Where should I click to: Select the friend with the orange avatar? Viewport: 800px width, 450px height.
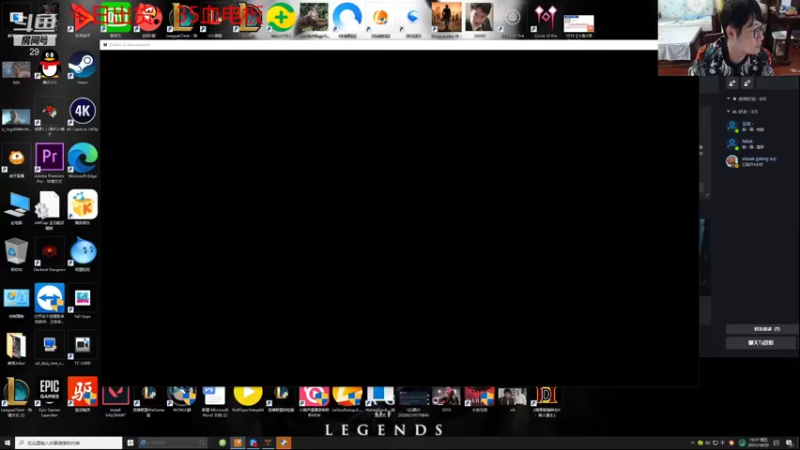click(x=760, y=161)
